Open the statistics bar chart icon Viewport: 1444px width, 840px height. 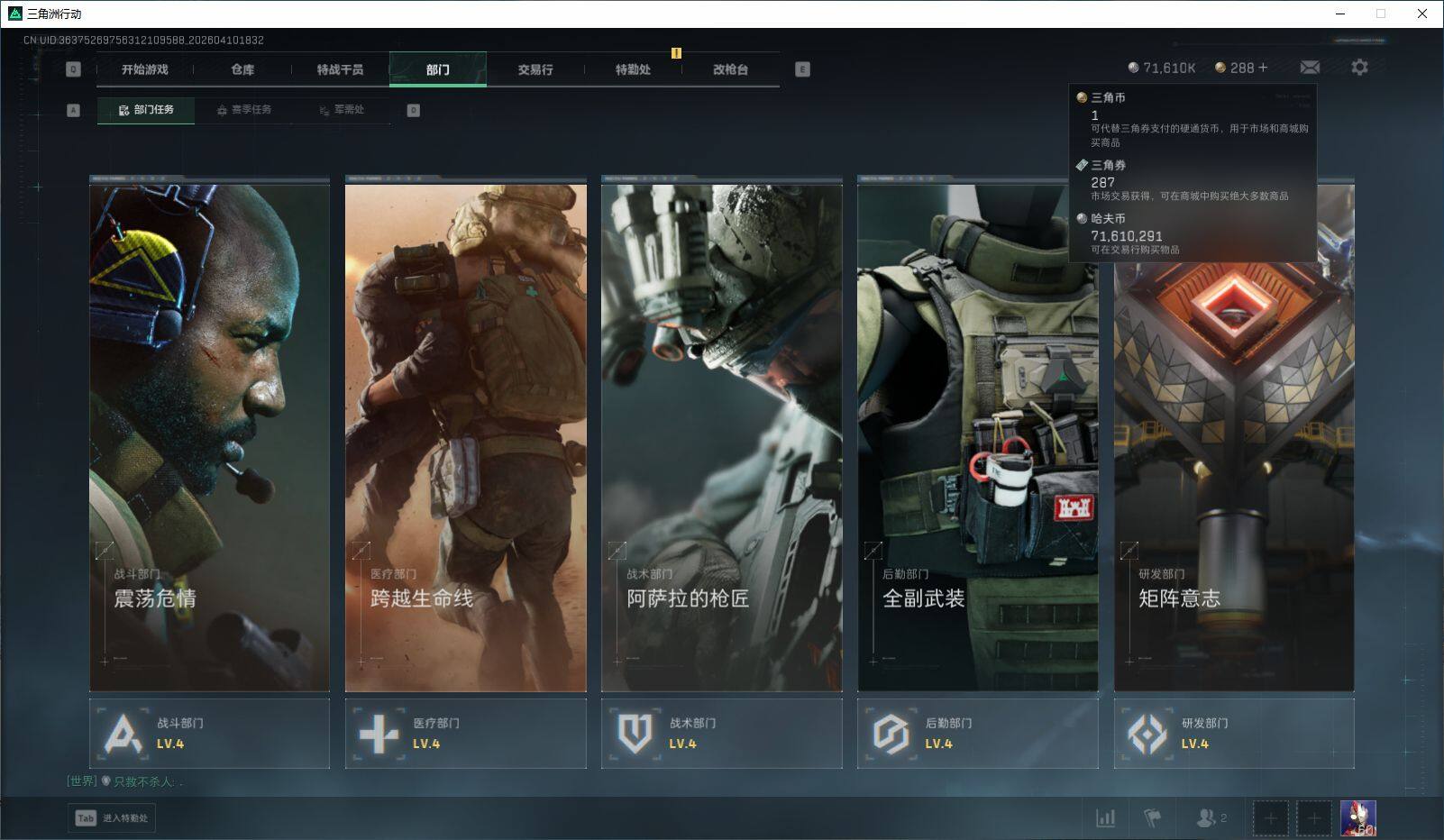pyautogui.click(x=1105, y=818)
